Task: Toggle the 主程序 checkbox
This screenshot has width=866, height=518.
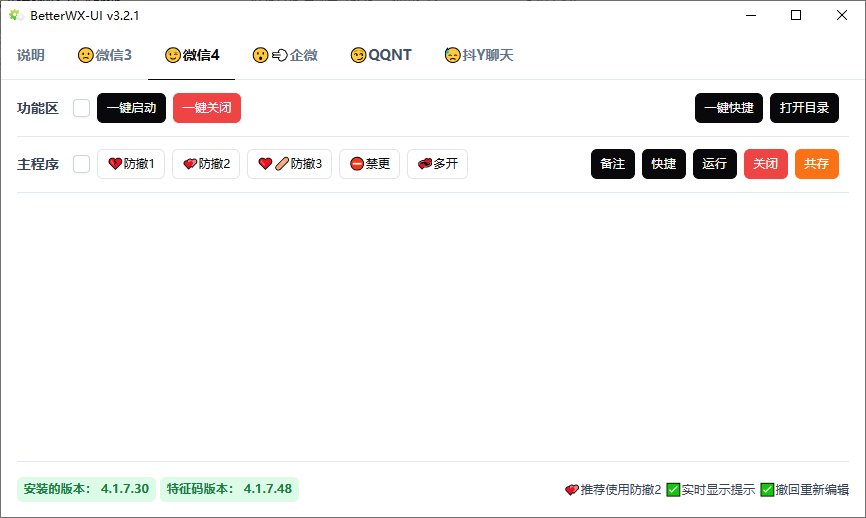Action: point(81,164)
